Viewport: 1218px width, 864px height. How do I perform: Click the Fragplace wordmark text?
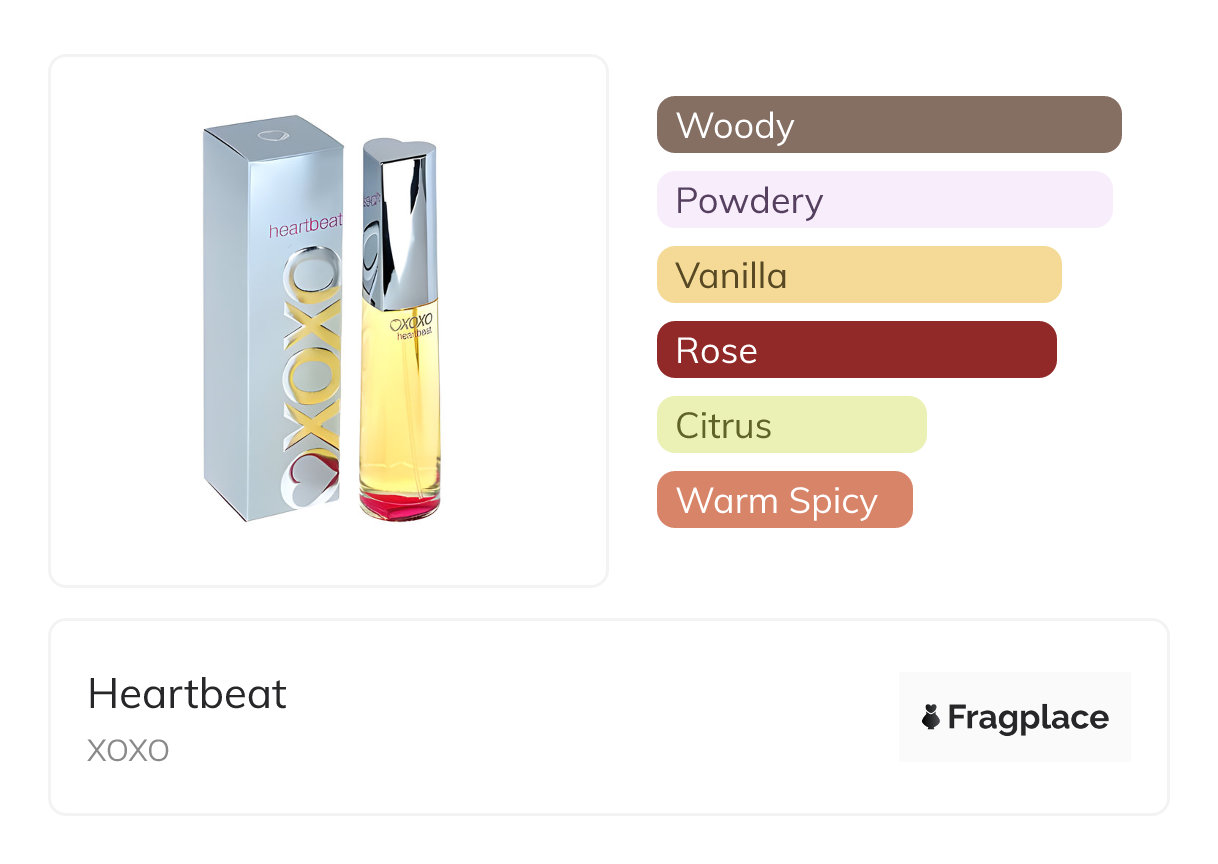1028,717
